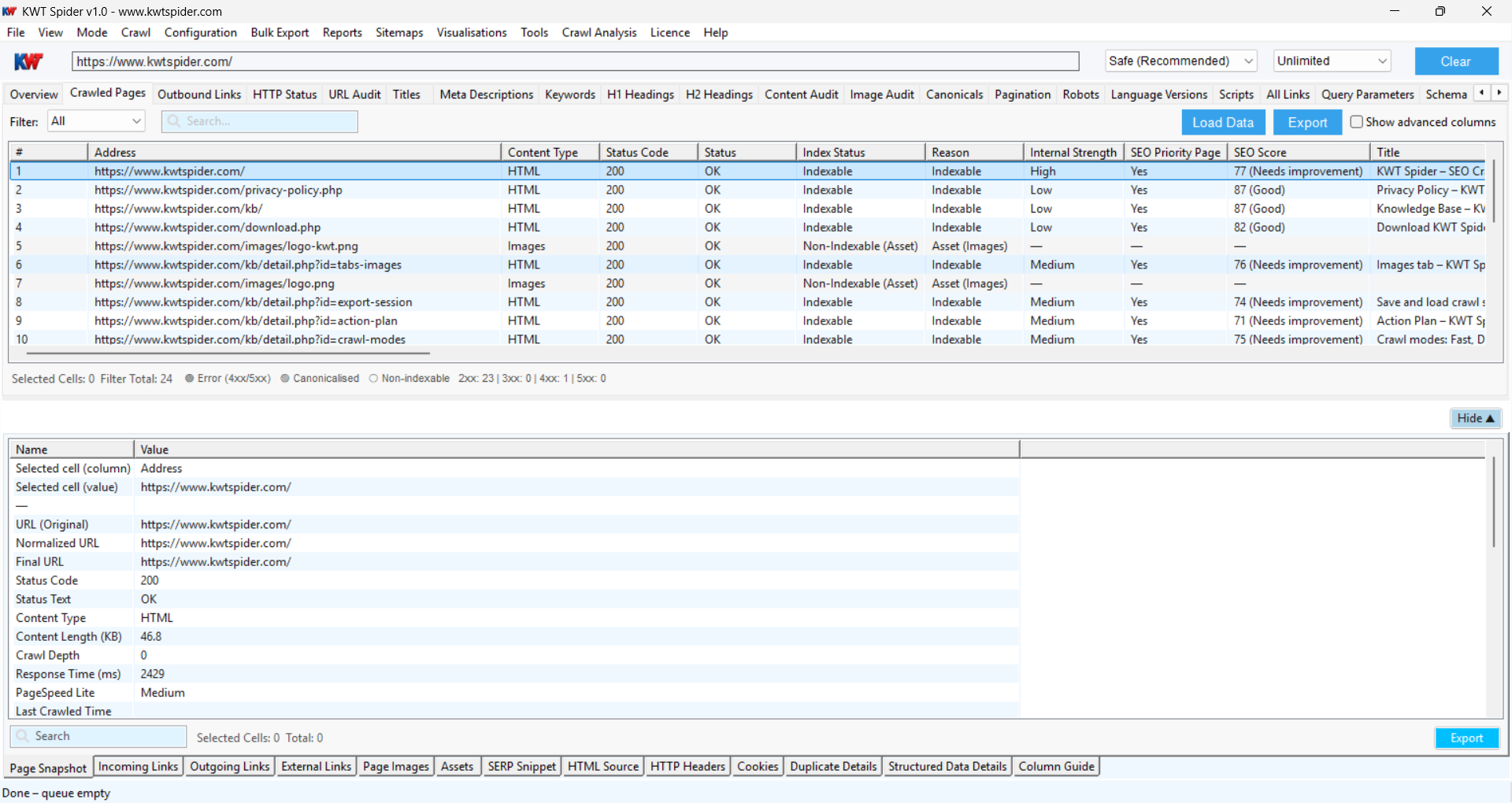Click the Error (4xx/5xx) filter indicator
Screen dimensions: 1512x803
[189, 378]
